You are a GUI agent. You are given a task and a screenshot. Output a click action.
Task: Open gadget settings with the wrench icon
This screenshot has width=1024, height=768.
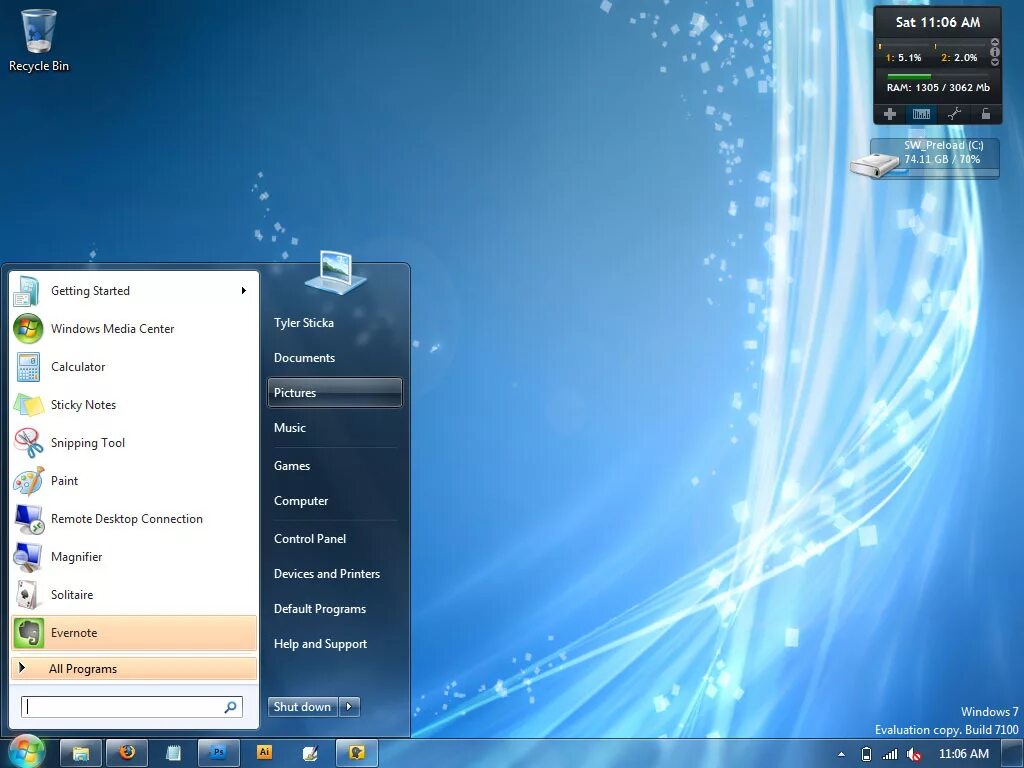954,114
